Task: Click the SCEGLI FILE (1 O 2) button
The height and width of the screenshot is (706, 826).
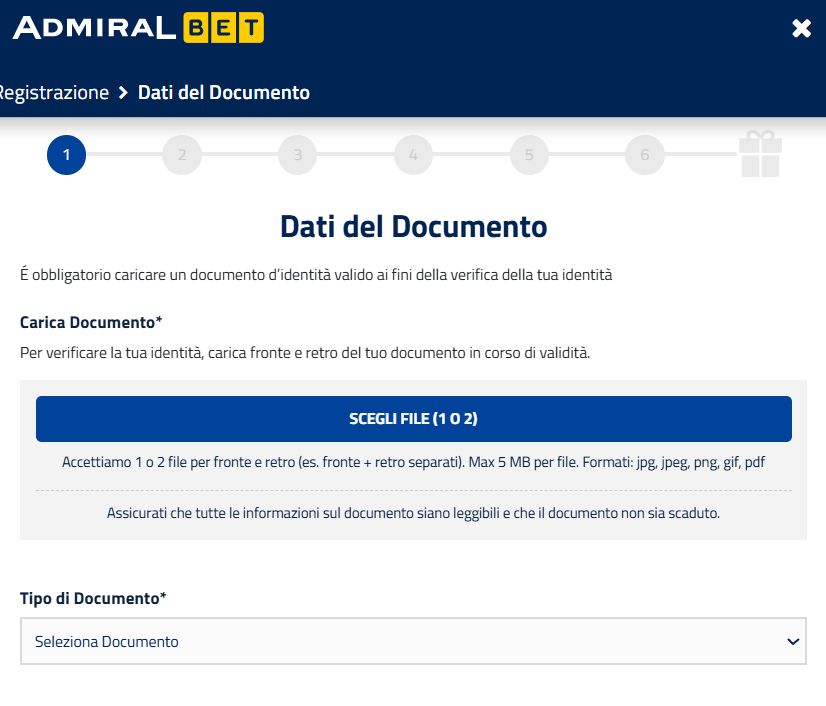Action: point(413,418)
